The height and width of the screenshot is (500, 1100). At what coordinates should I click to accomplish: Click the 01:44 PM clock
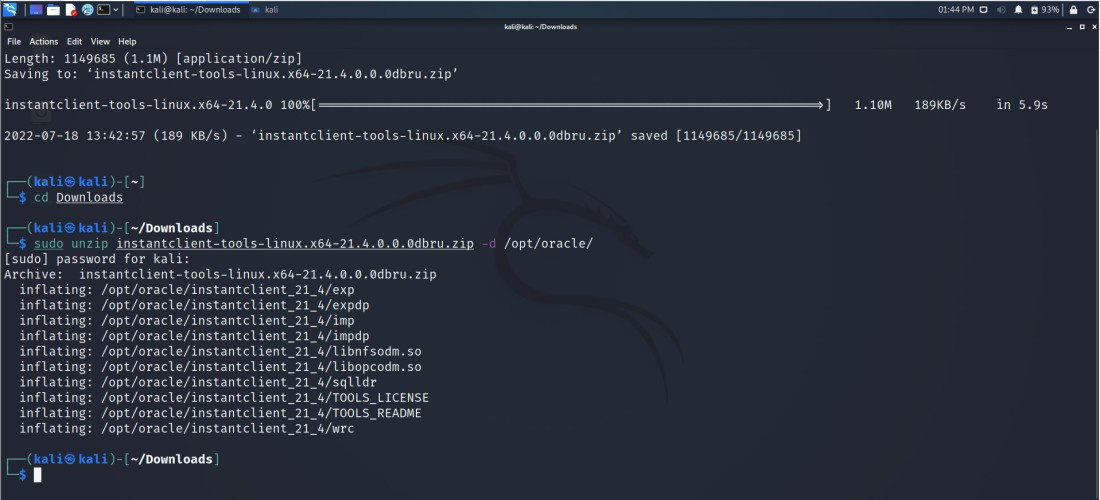(955, 9)
